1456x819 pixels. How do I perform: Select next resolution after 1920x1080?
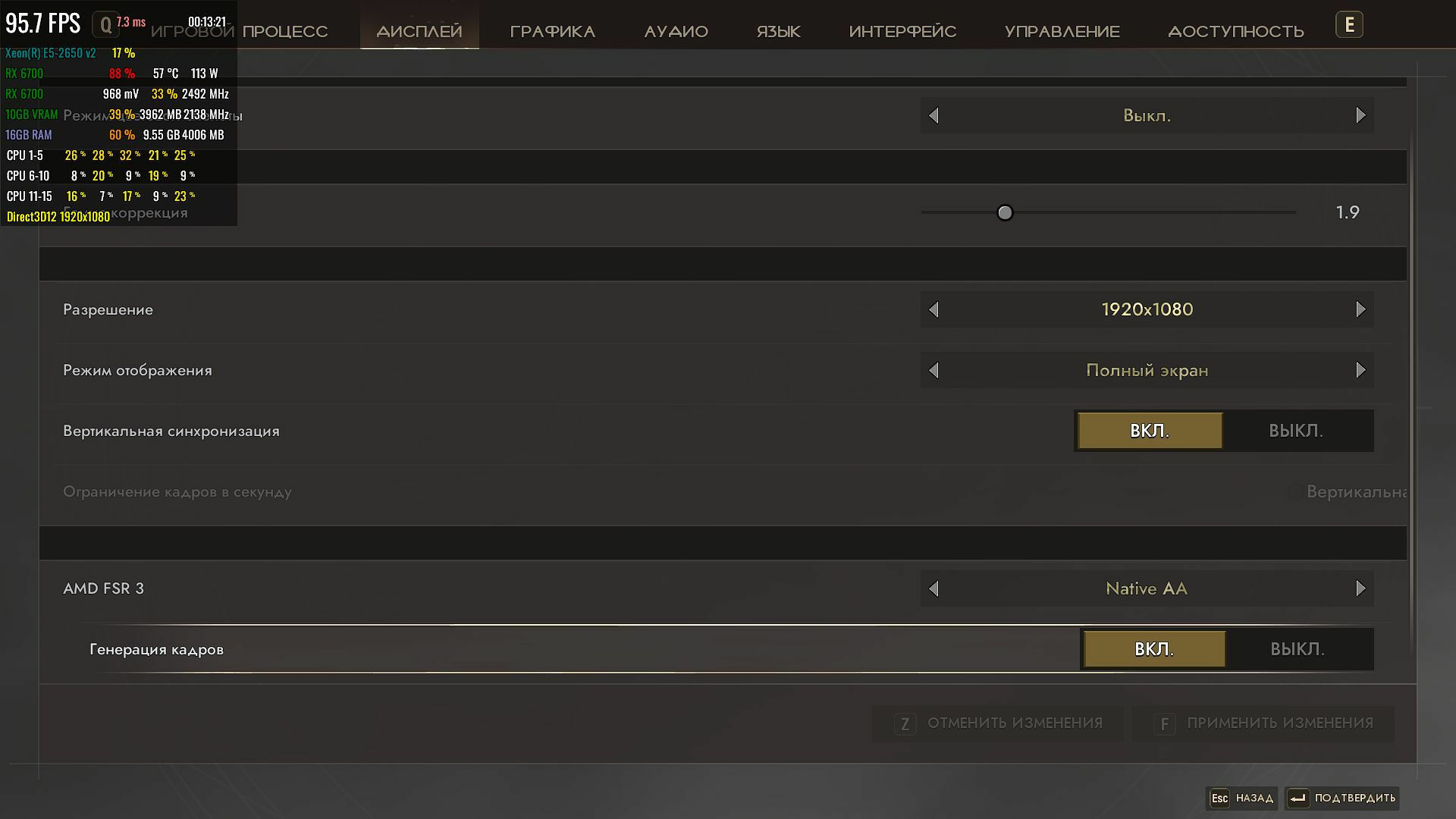1360,309
